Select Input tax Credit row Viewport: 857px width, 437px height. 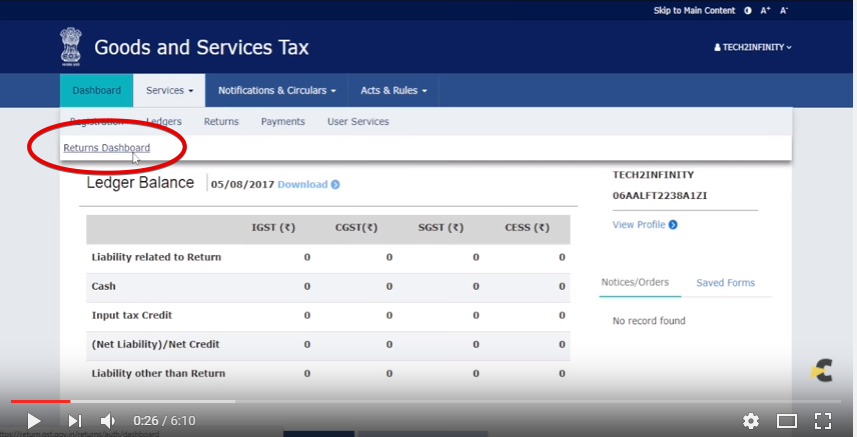[x=328, y=315]
